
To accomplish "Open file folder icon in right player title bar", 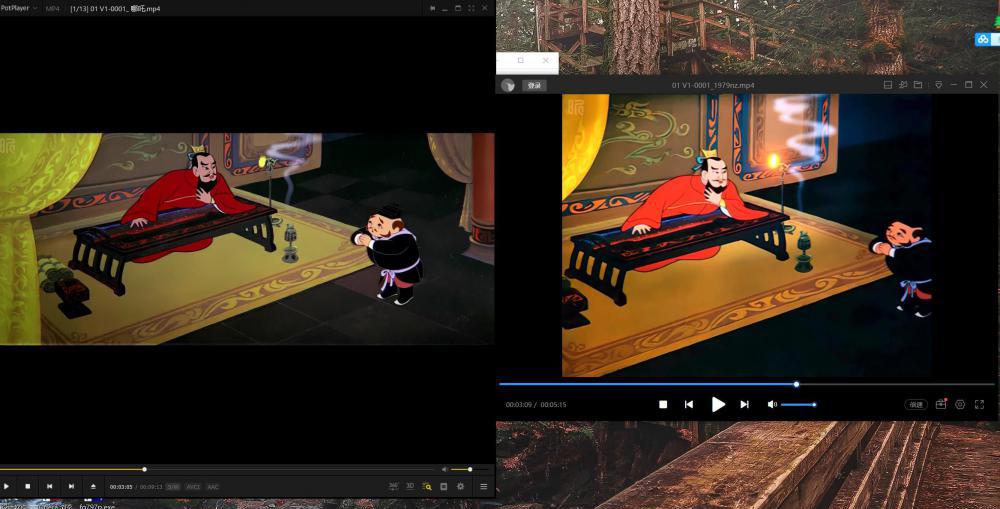I will tap(918, 85).
